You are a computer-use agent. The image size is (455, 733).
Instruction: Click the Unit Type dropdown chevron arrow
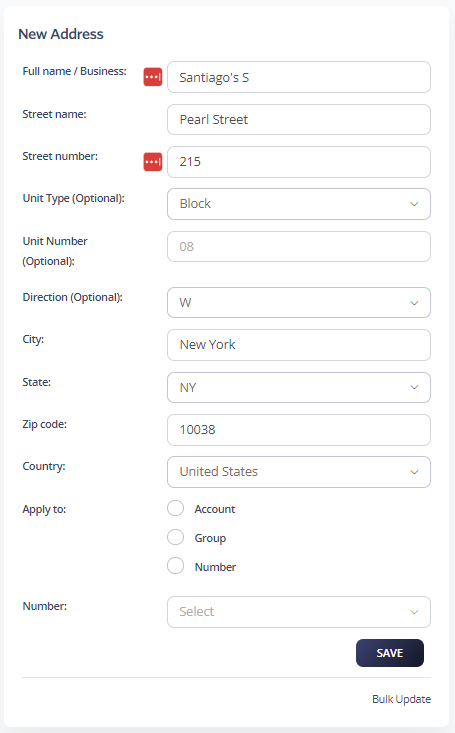(x=414, y=204)
